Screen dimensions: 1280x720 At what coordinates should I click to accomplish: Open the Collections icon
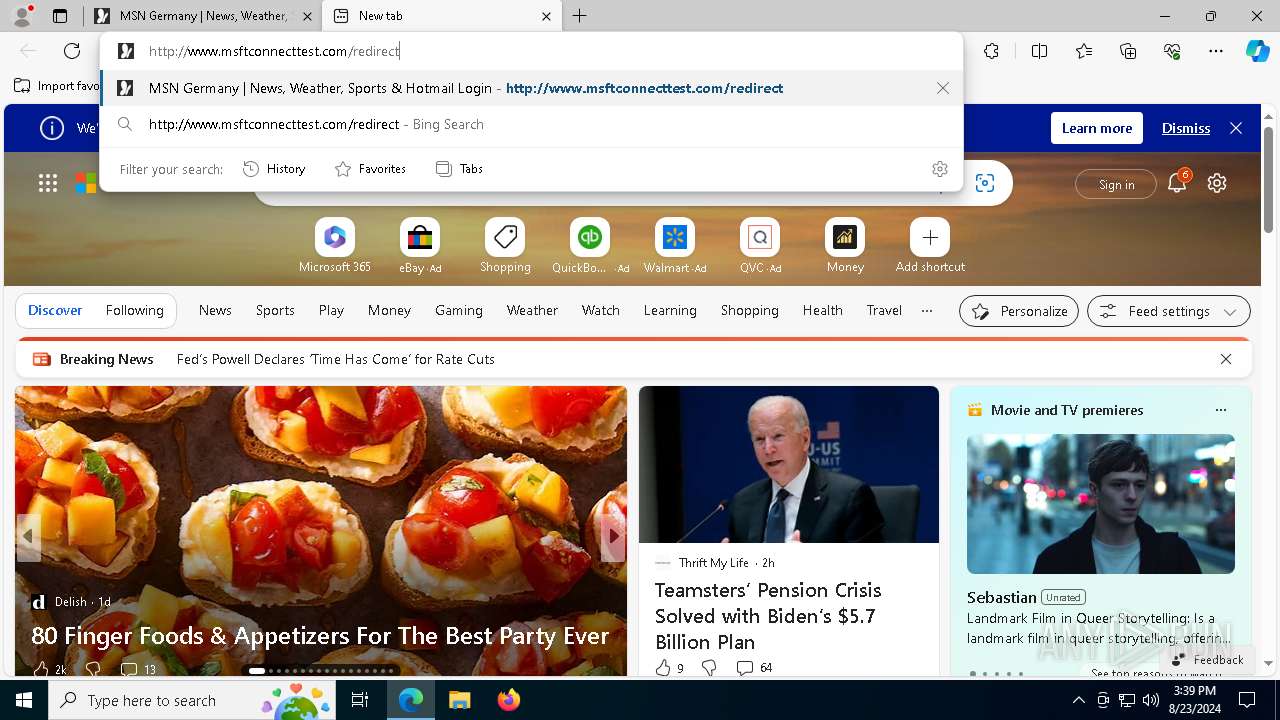click(x=1128, y=51)
